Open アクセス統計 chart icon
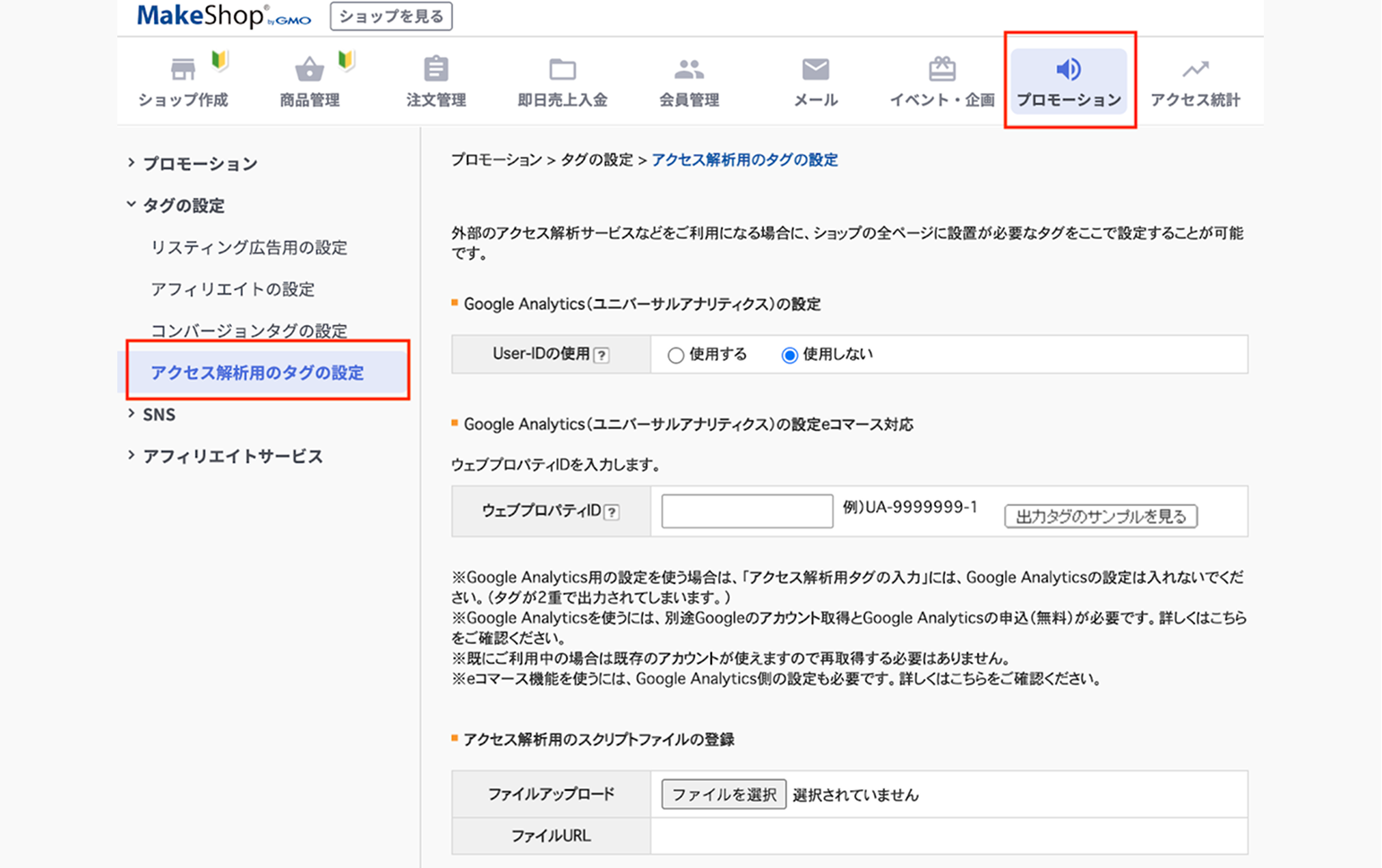The width and height of the screenshot is (1382, 868). click(1195, 70)
